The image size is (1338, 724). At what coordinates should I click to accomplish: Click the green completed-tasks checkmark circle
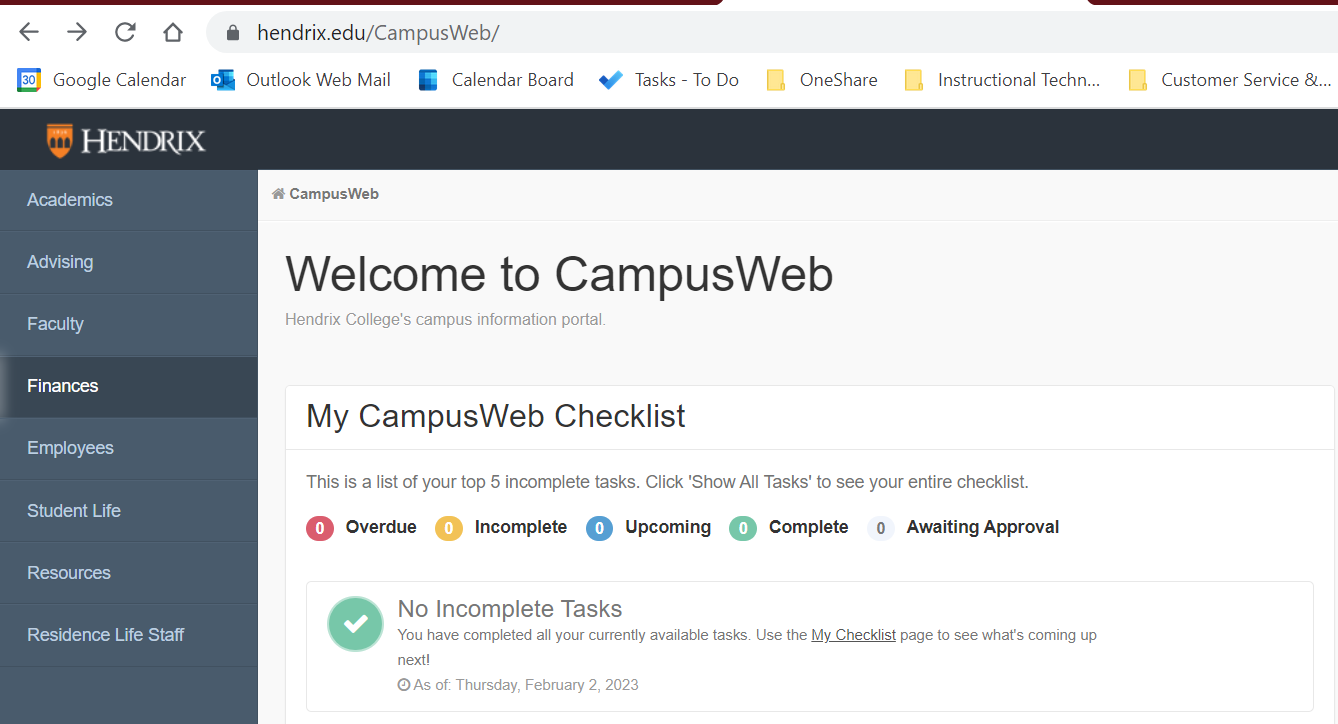pyautogui.click(x=355, y=624)
